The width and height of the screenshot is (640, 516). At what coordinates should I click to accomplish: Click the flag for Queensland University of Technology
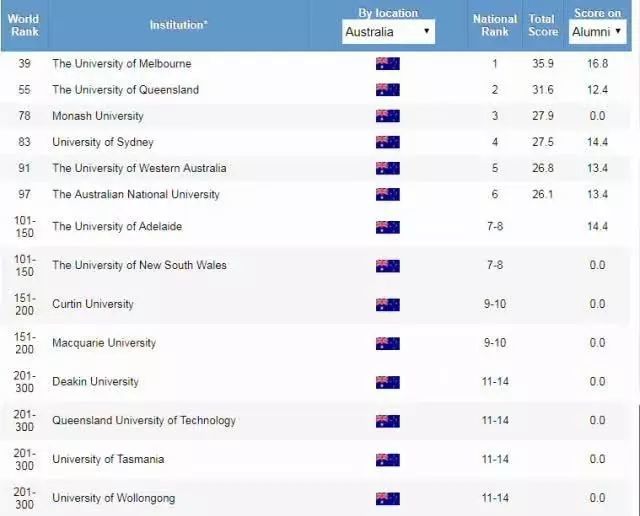[388, 421]
